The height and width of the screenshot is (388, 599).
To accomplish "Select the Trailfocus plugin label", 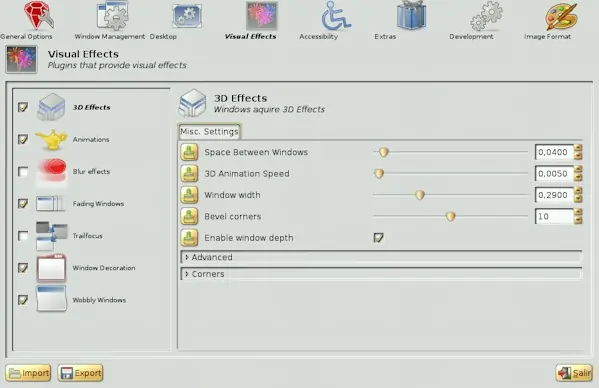I will pos(87,236).
